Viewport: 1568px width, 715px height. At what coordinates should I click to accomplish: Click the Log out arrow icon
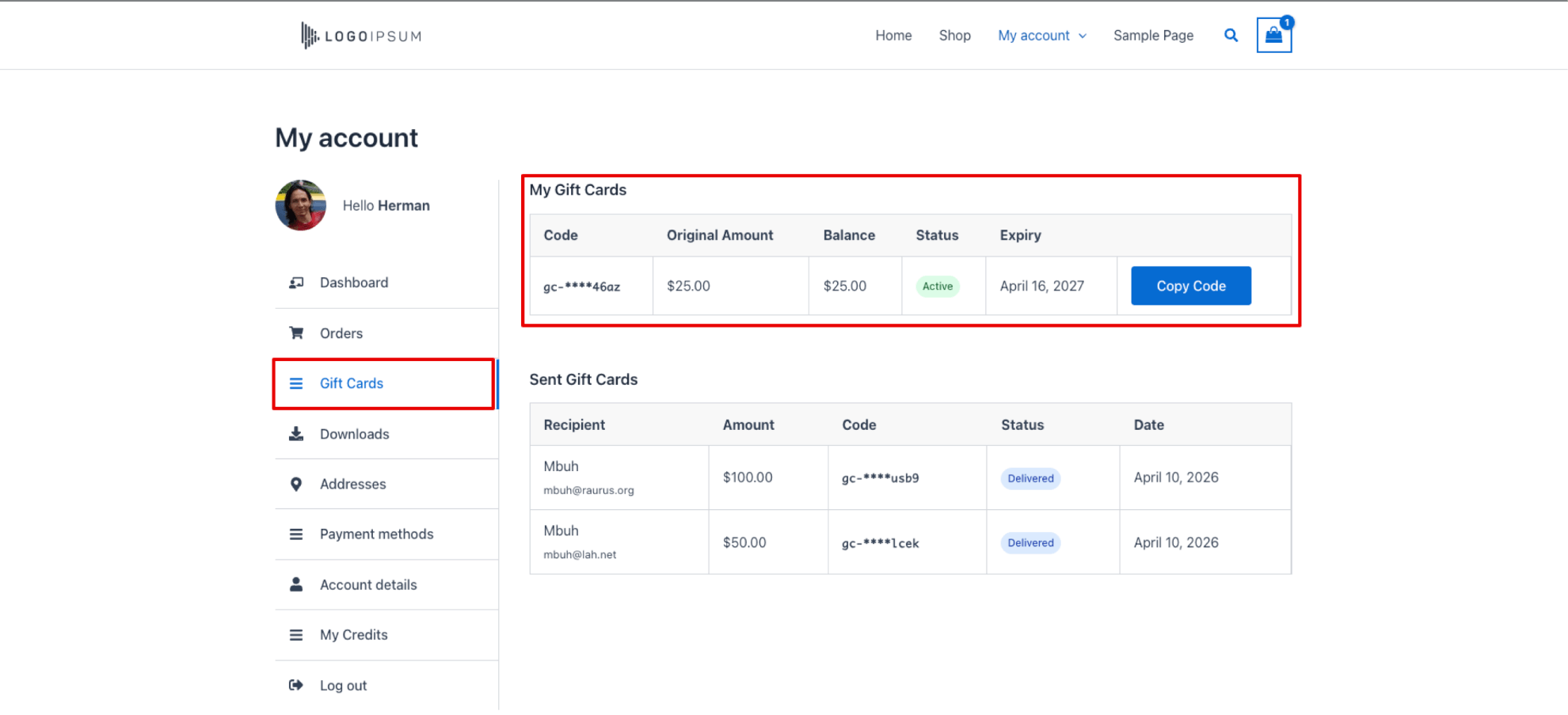pyautogui.click(x=296, y=685)
